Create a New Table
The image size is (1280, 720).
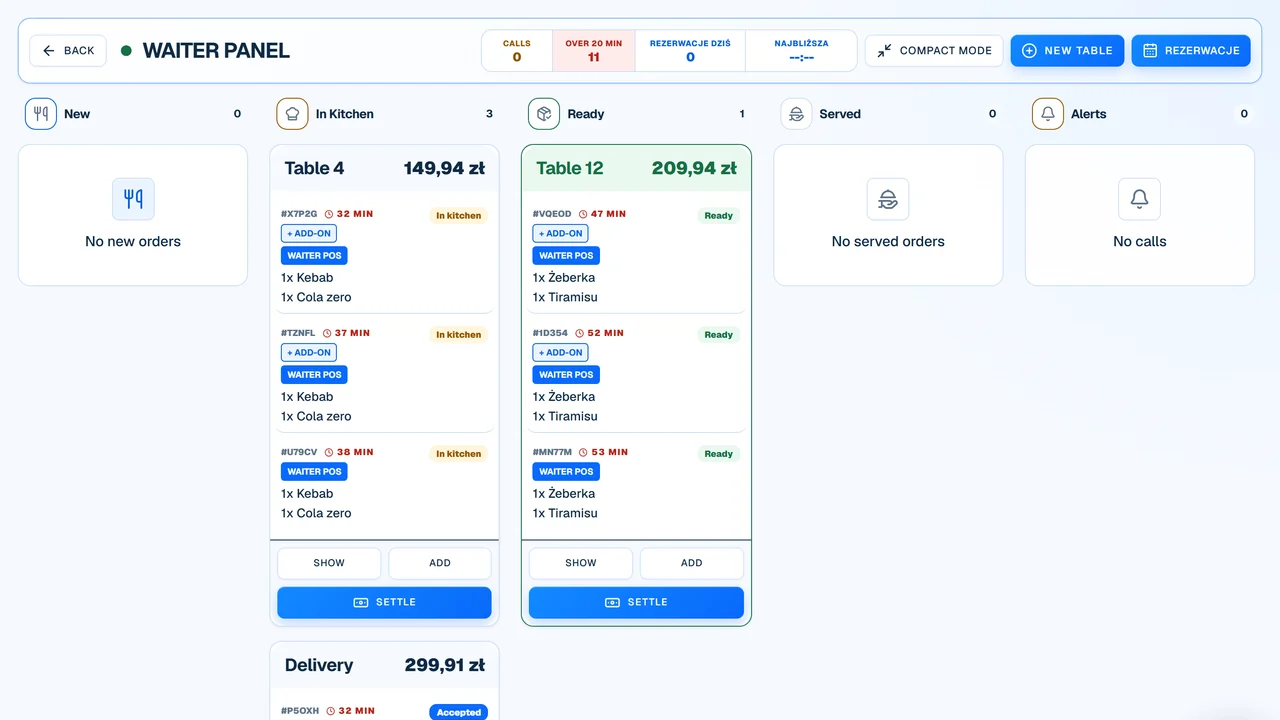(1067, 51)
